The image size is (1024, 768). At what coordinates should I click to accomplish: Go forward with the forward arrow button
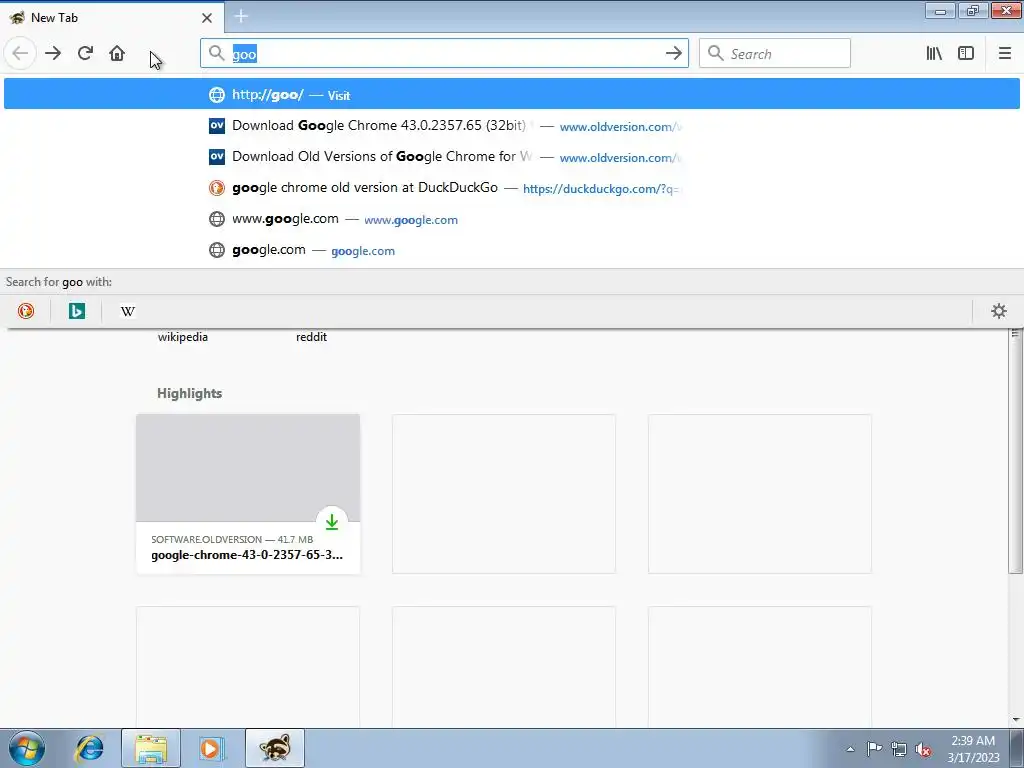(x=53, y=54)
